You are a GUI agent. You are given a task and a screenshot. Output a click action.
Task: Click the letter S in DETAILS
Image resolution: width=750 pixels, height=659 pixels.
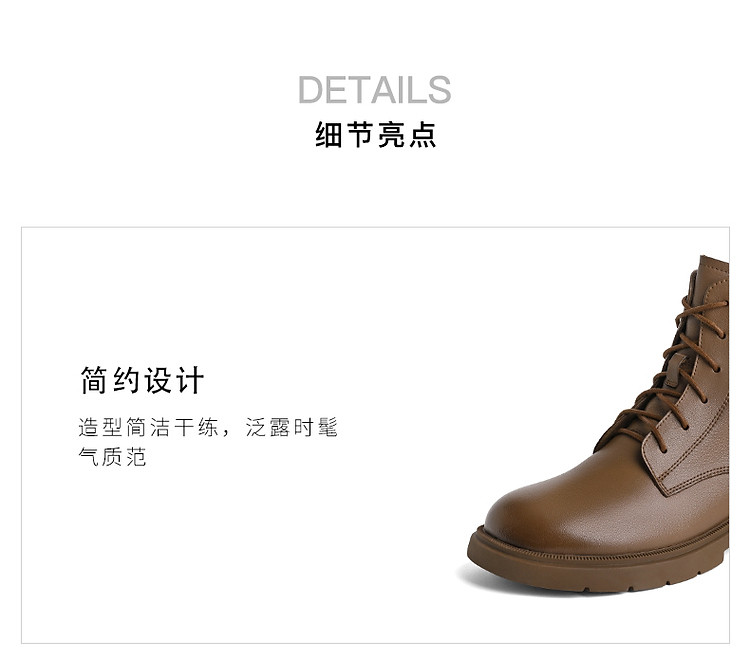440,90
